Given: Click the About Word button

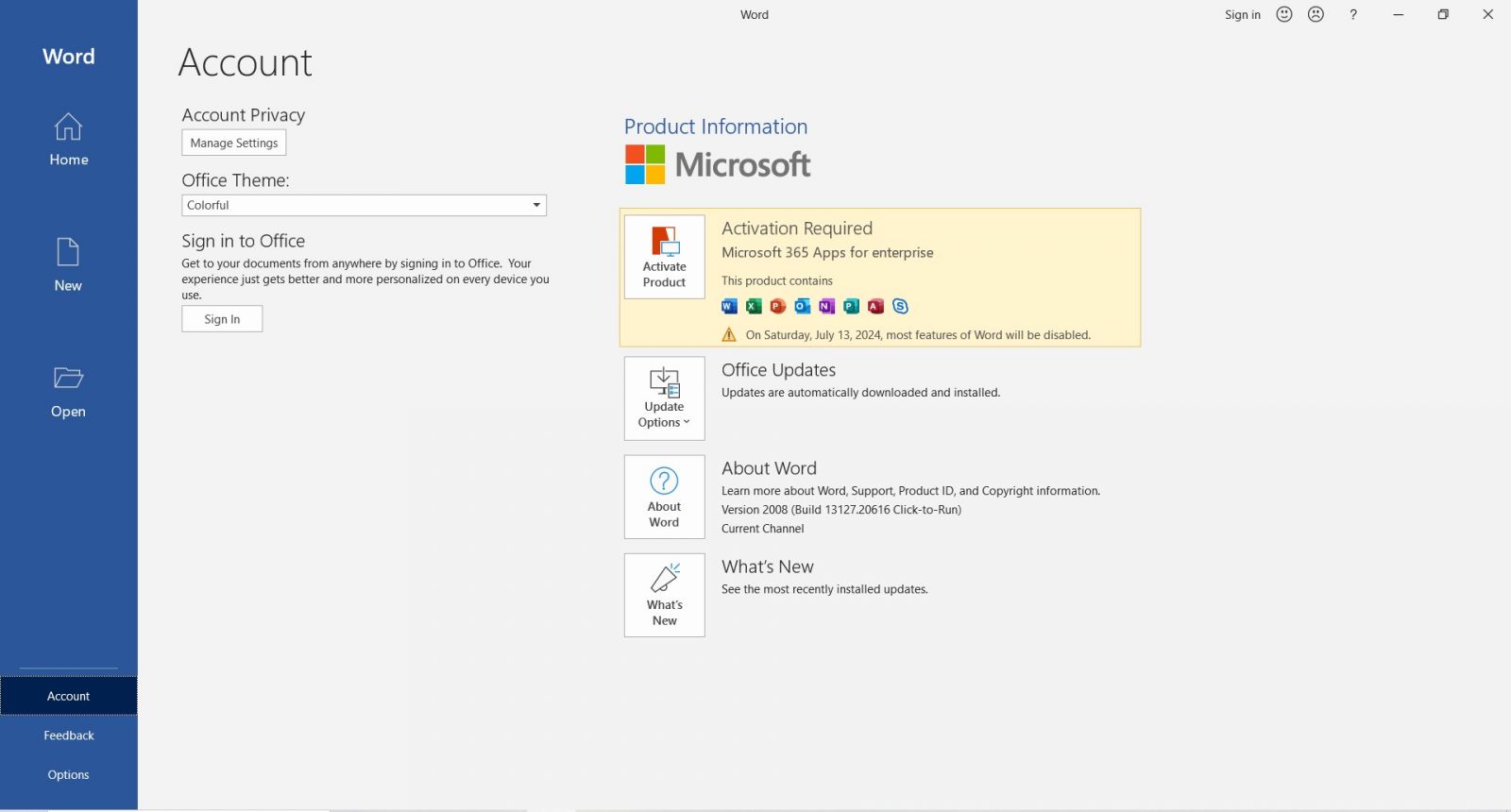Looking at the screenshot, I should coord(664,497).
